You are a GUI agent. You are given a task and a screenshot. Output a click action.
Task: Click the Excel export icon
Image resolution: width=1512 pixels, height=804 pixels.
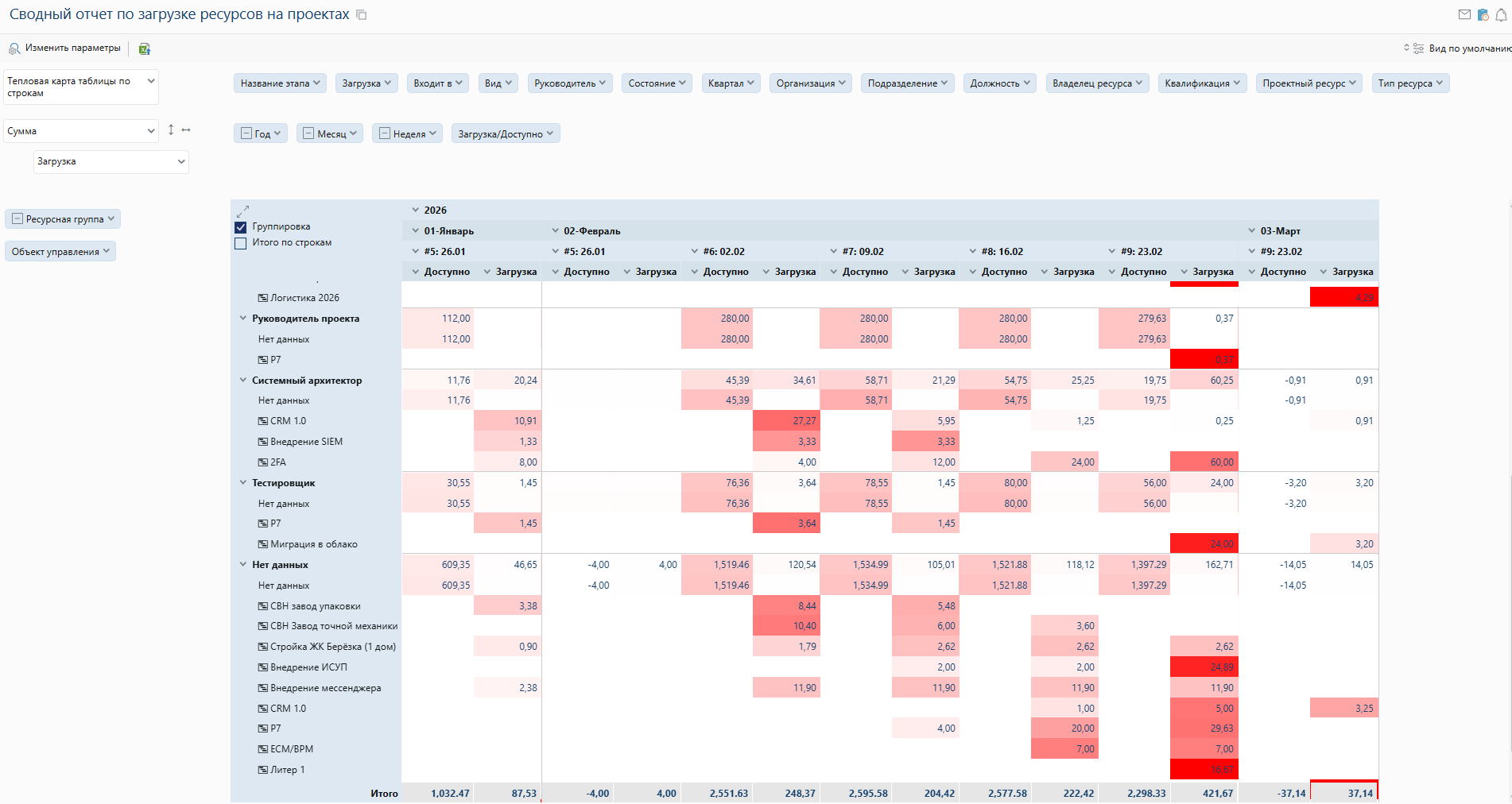pos(144,48)
